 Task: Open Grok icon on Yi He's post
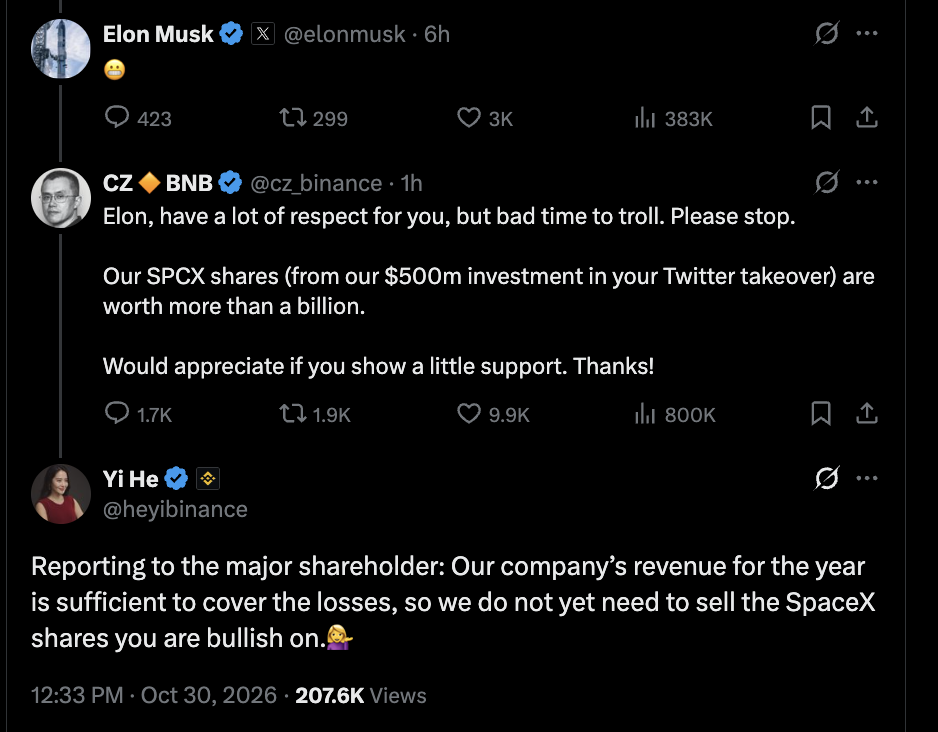click(x=827, y=478)
